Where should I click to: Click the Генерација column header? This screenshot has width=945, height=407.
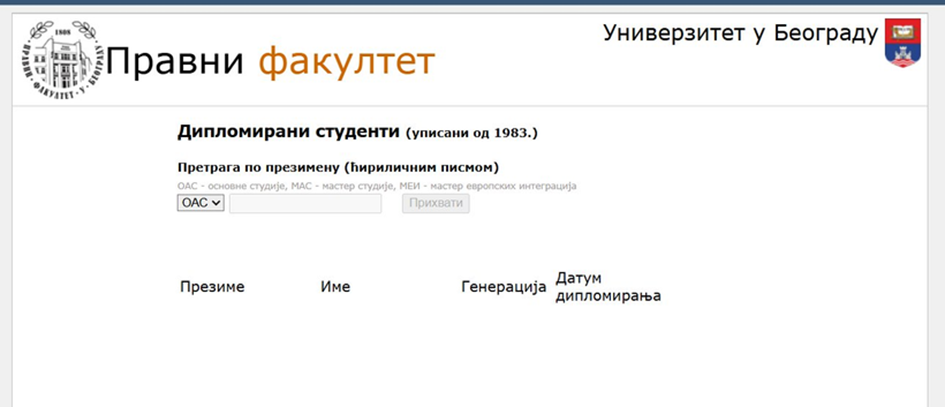click(x=504, y=287)
